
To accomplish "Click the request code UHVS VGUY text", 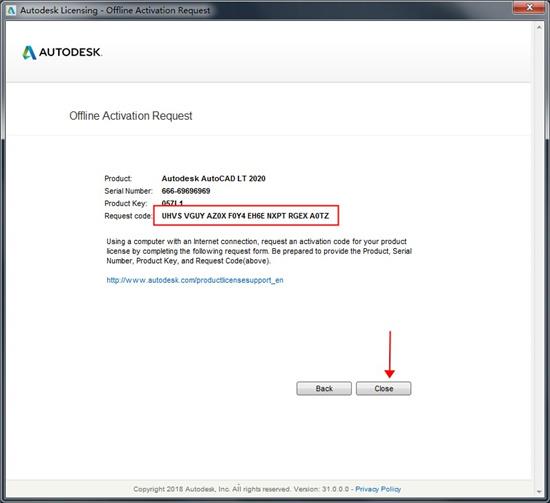I will click(245, 216).
